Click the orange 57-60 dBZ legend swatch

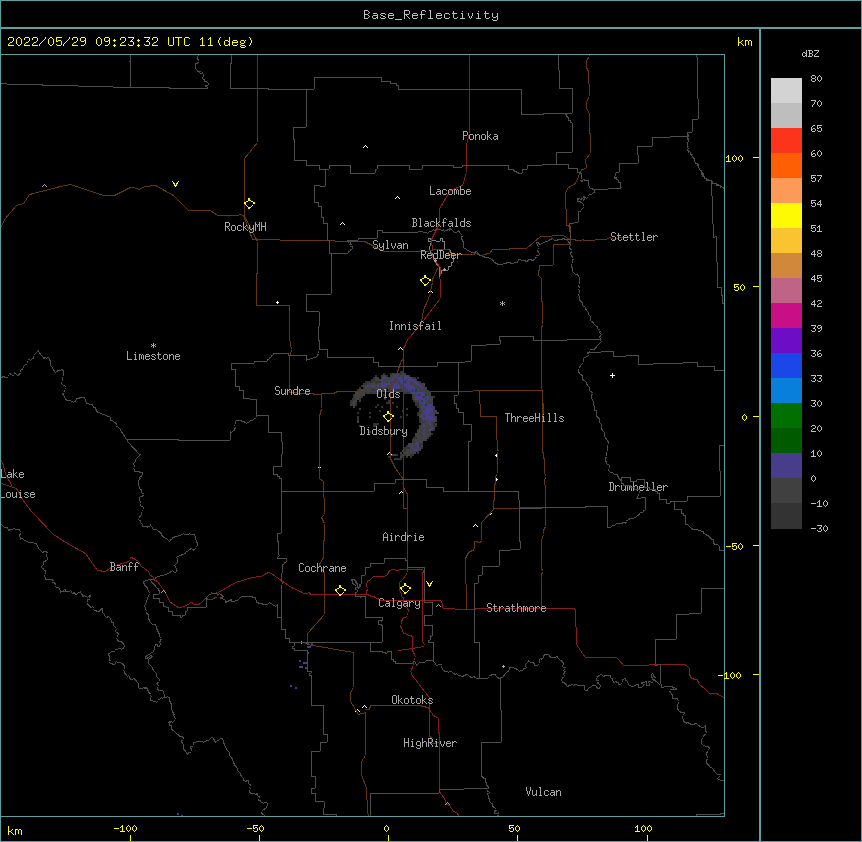tap(786, 165)
